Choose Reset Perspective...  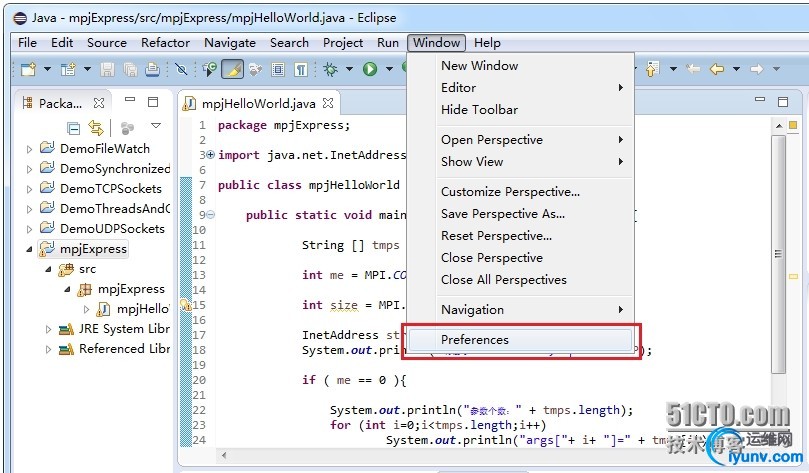(x=520, y=236)
